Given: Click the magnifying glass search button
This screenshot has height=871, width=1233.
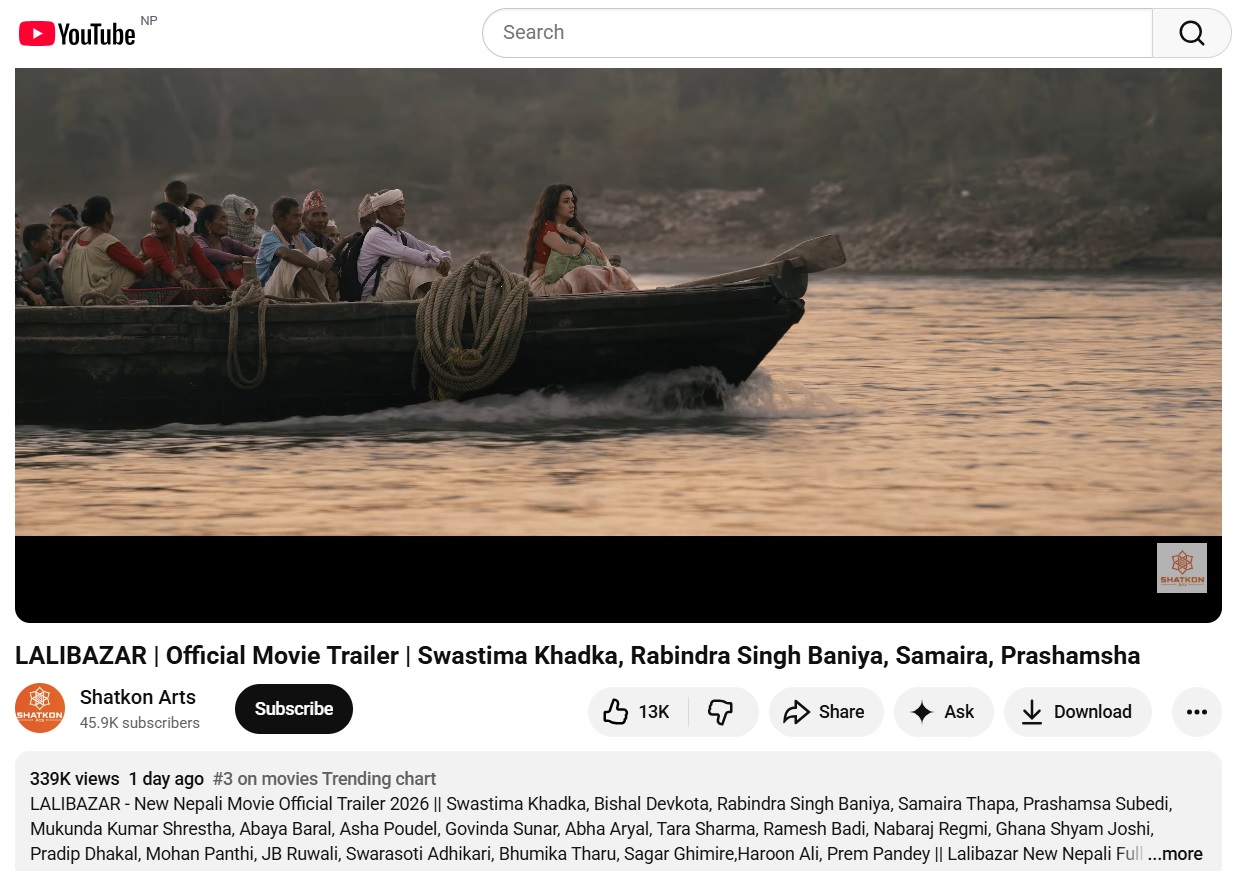Looking at the screenshot, I should tap(1191, 33).
